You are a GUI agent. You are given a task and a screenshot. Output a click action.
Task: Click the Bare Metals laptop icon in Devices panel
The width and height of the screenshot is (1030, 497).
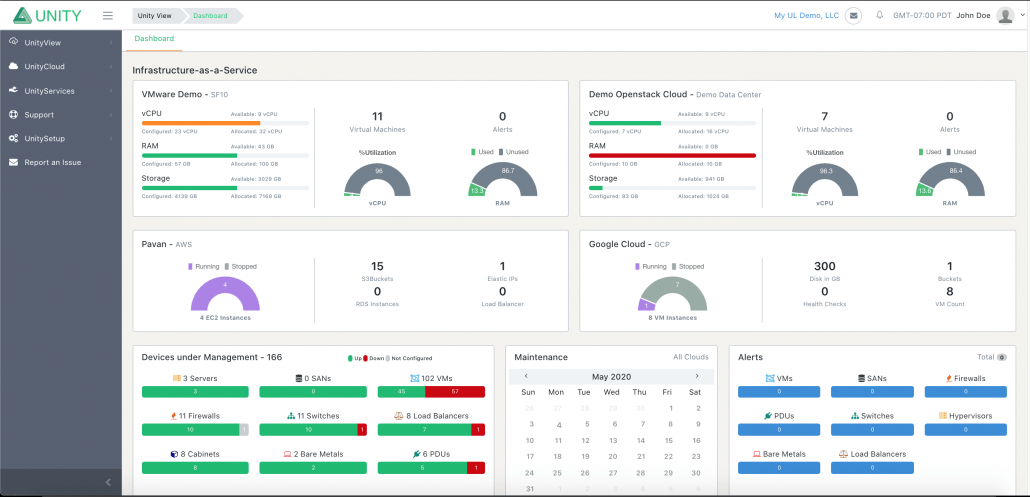click(287, 454)
